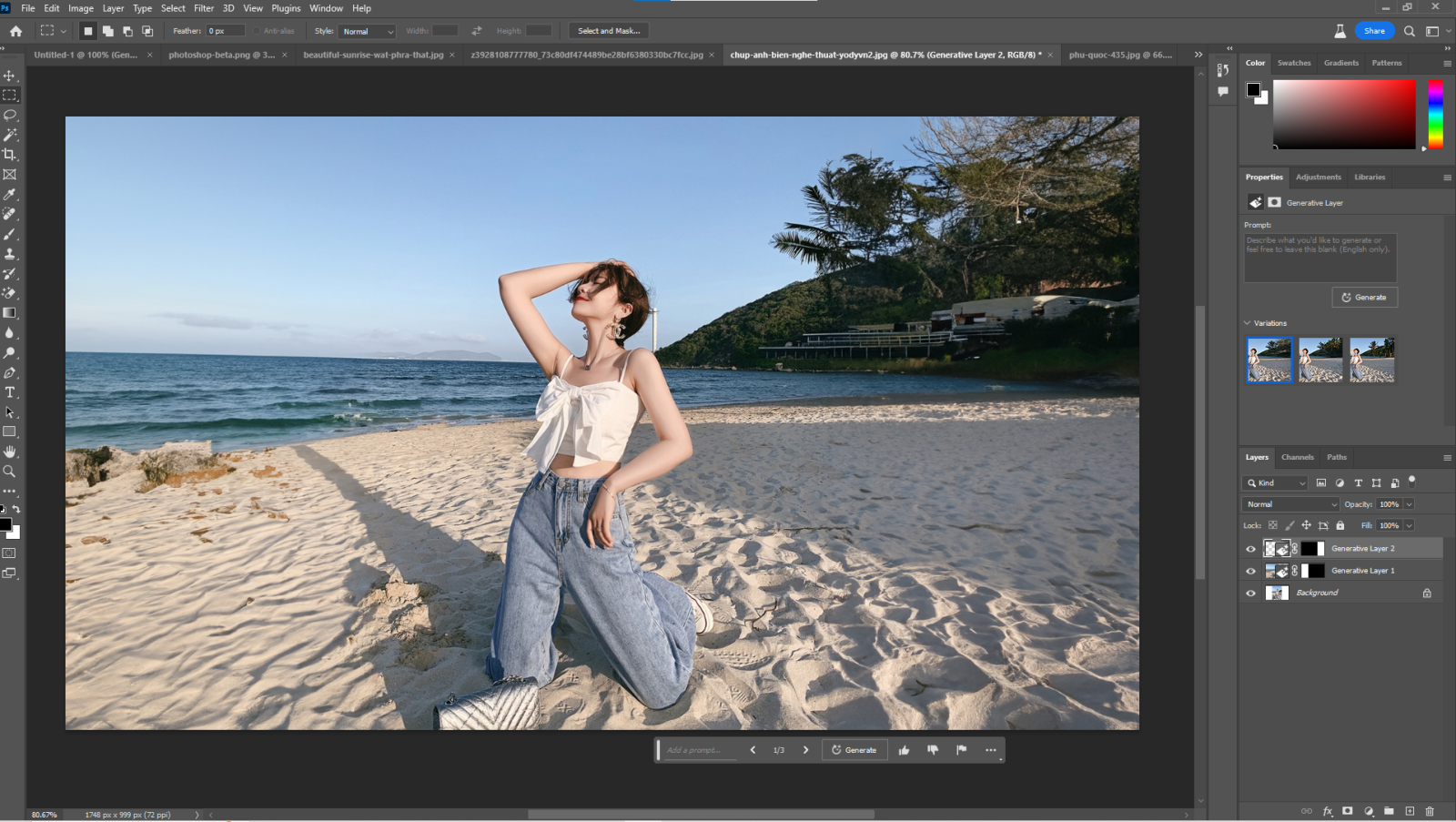Click the rainbow hue slider
Screen dimensions: 1456x822
[1435, 114]
